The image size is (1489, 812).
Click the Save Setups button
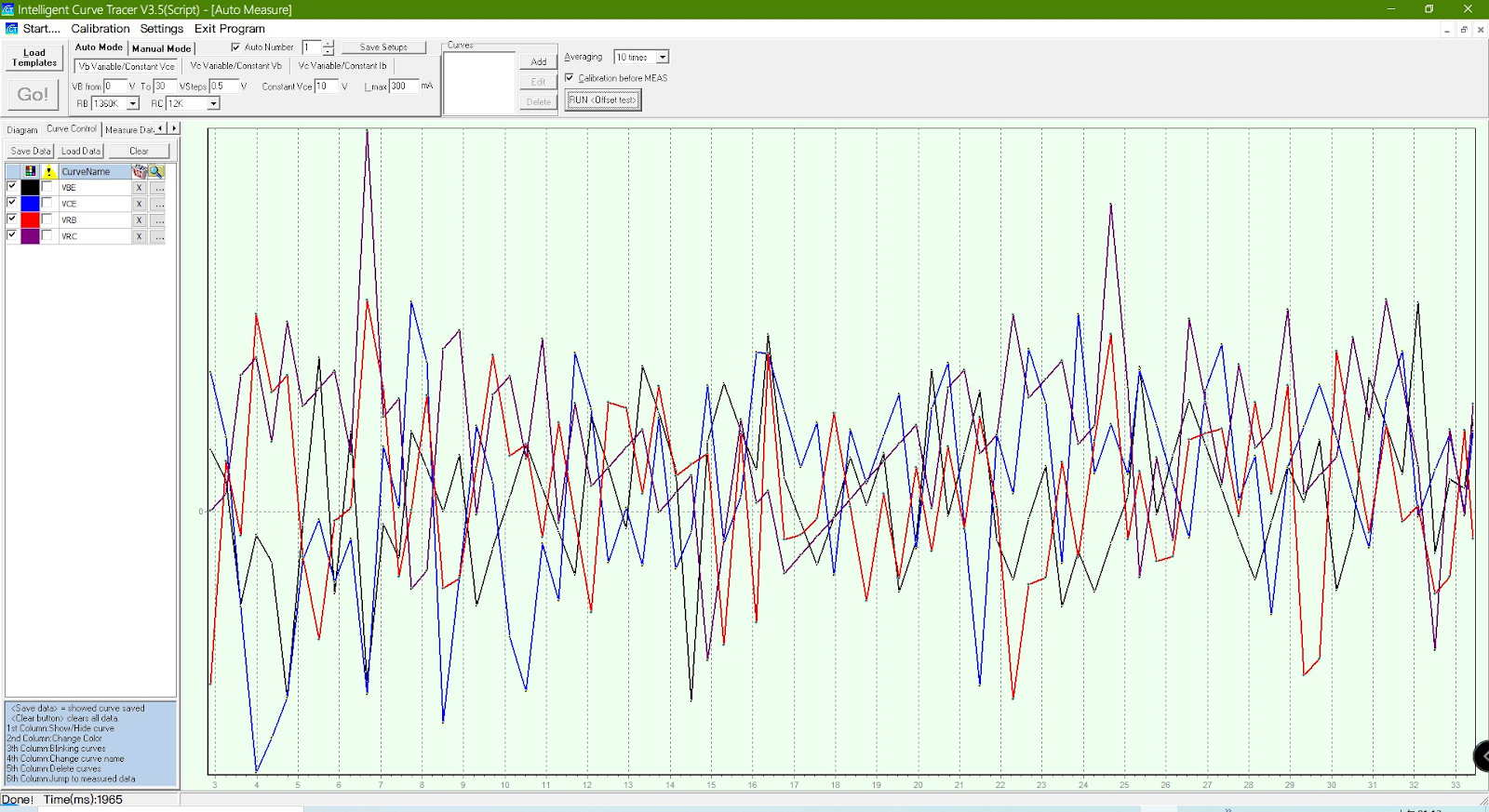(x=383, y=47)
